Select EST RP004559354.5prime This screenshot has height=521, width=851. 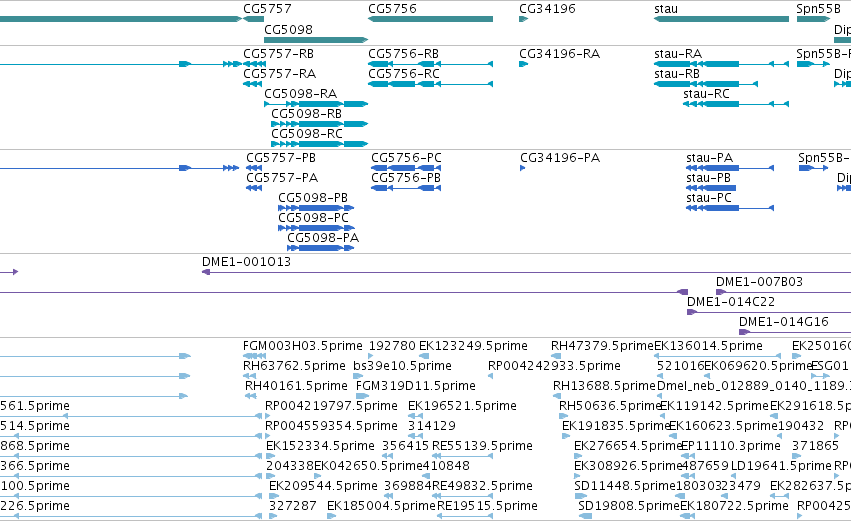[331, 427]
